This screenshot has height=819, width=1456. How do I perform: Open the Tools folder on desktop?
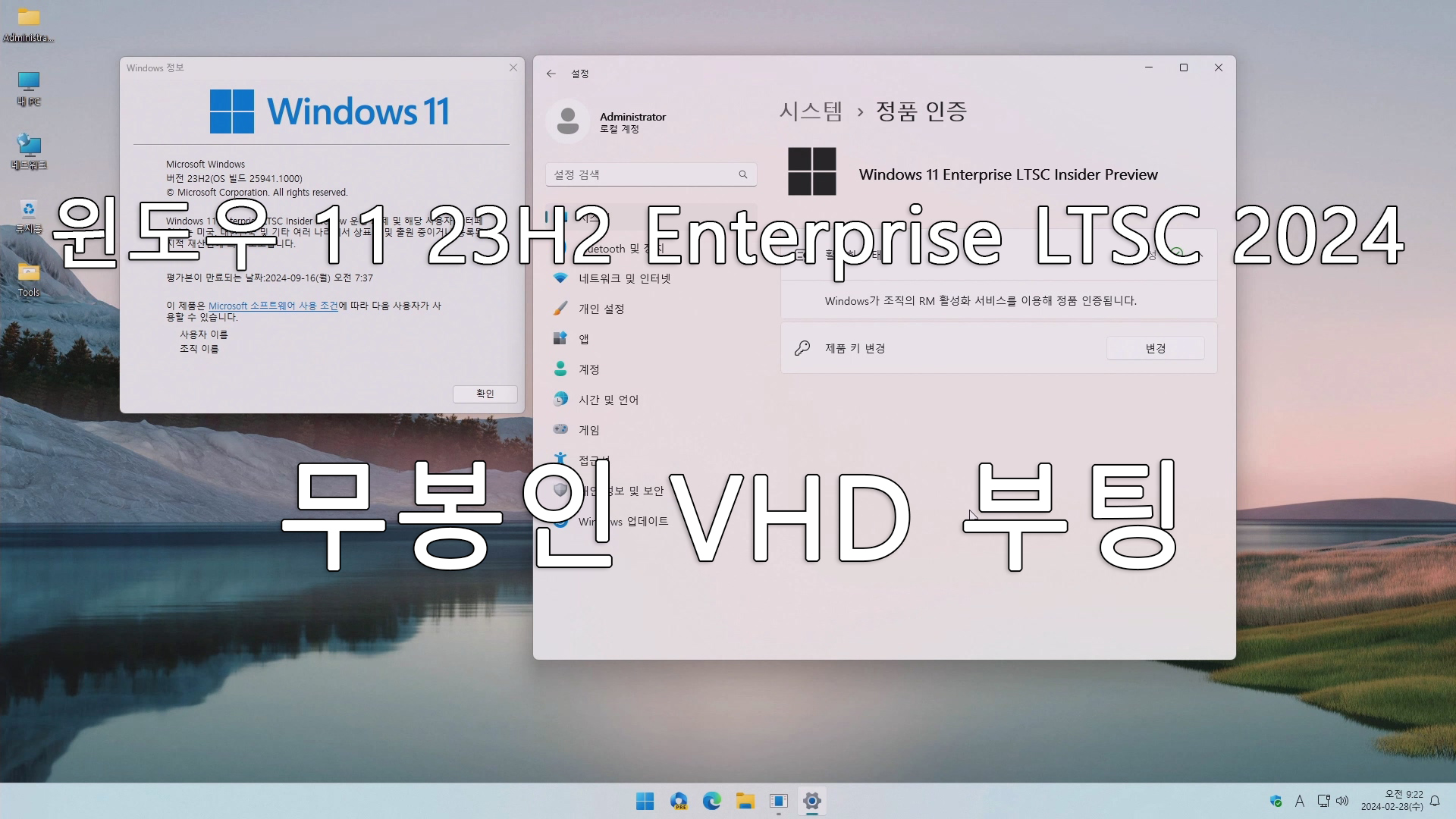click(x=28, y=279)
